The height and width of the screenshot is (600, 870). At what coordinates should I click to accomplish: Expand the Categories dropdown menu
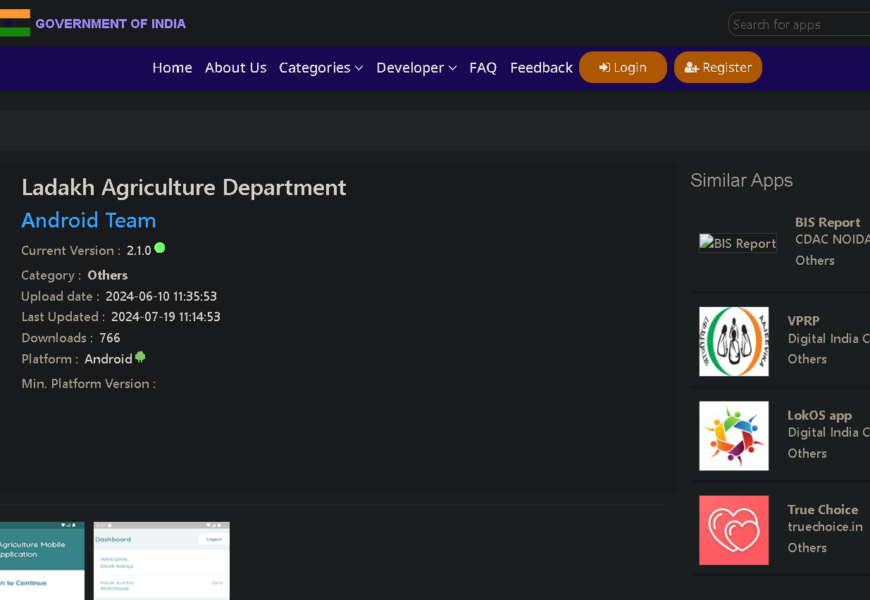[x=320, y=68]
